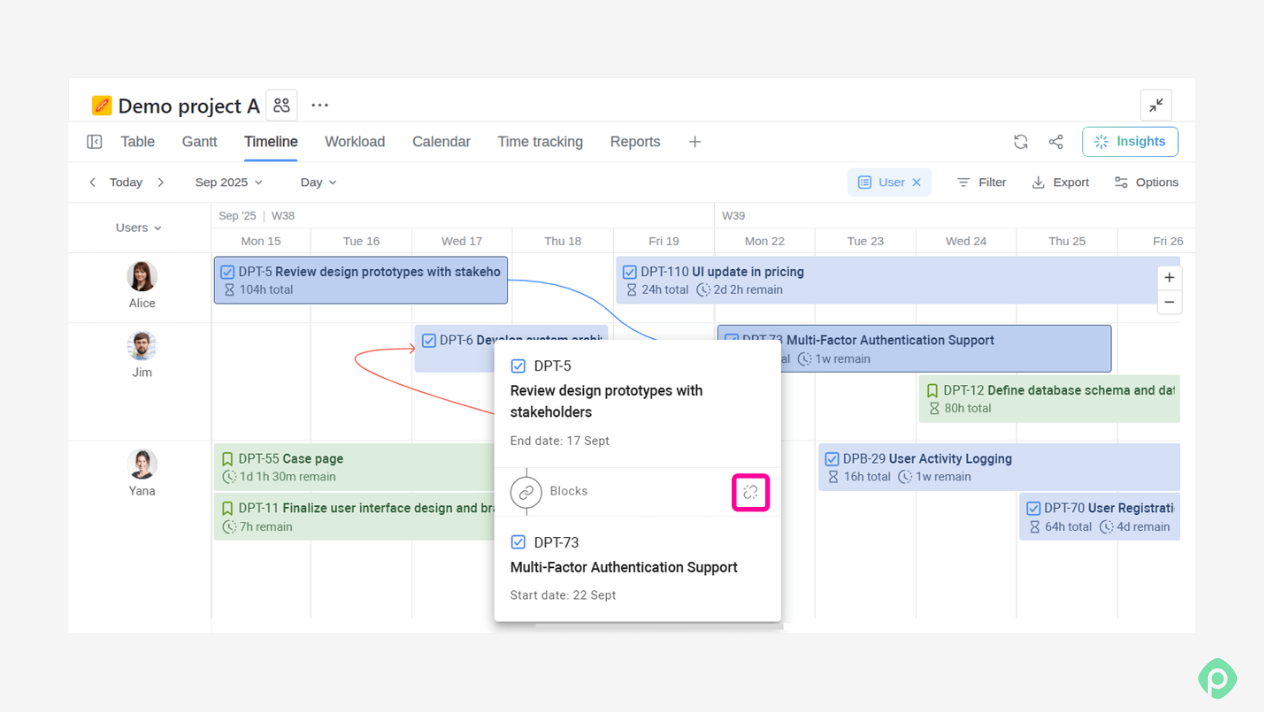Viewport: 1264px width, 712px height.
Task: Click the clock icon on DPT-110 card
Action: tap(704, 290)
